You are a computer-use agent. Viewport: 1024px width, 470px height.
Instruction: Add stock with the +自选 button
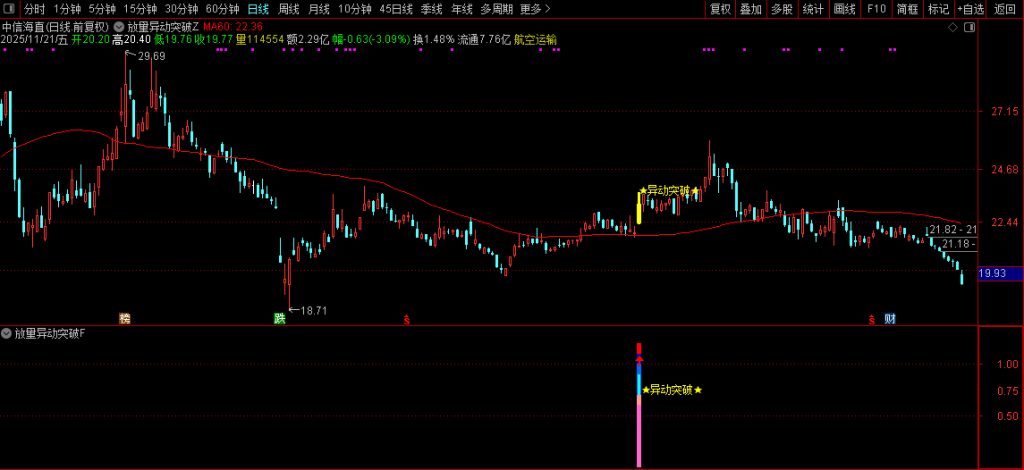(969, 9)
